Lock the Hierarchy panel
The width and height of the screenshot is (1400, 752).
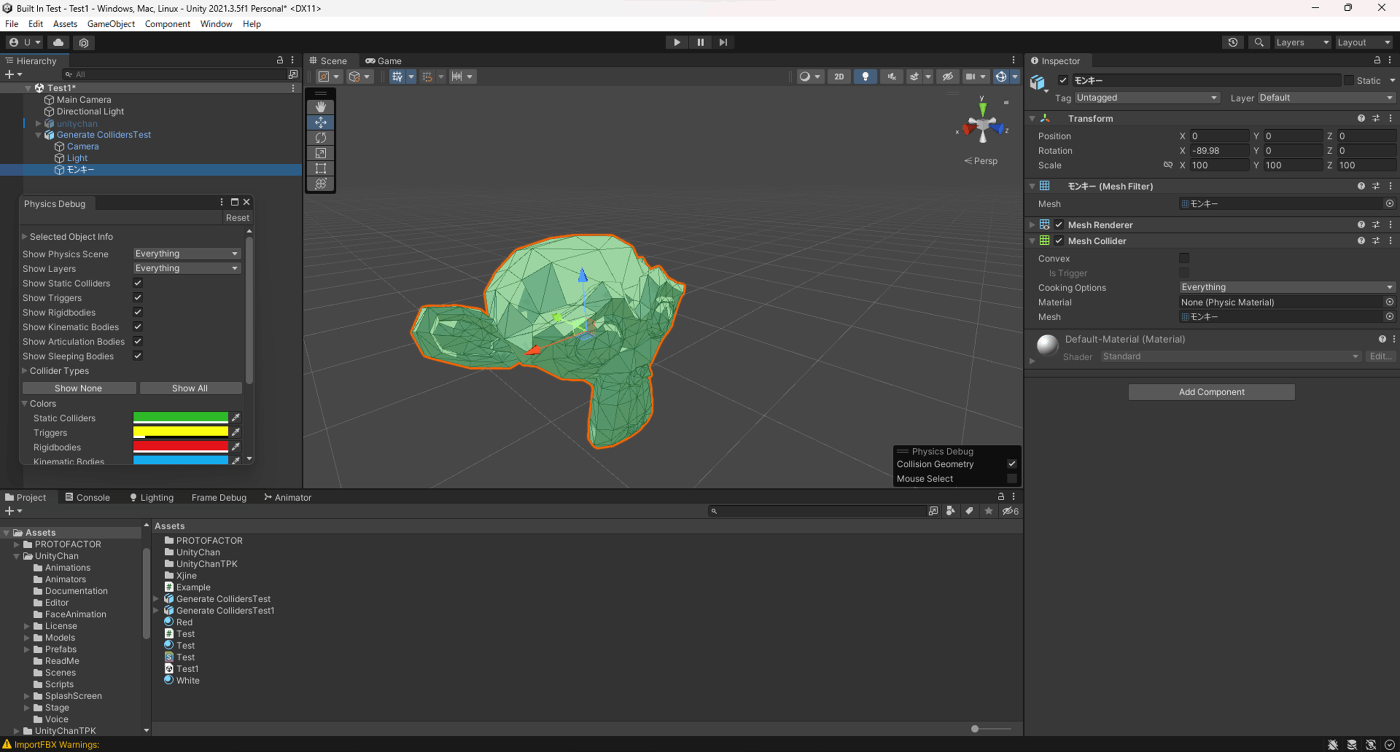click(x=280, y=61)
